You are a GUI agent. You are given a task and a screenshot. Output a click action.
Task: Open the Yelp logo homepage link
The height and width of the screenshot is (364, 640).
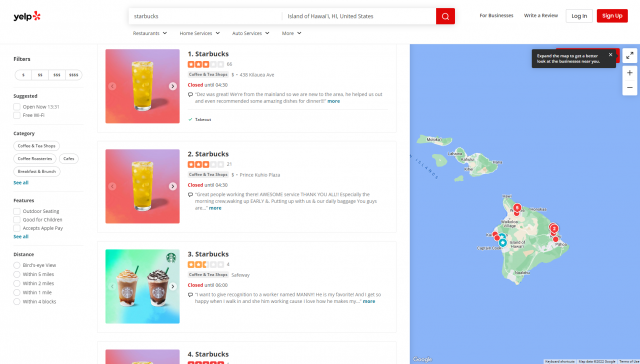click(27, 16)
